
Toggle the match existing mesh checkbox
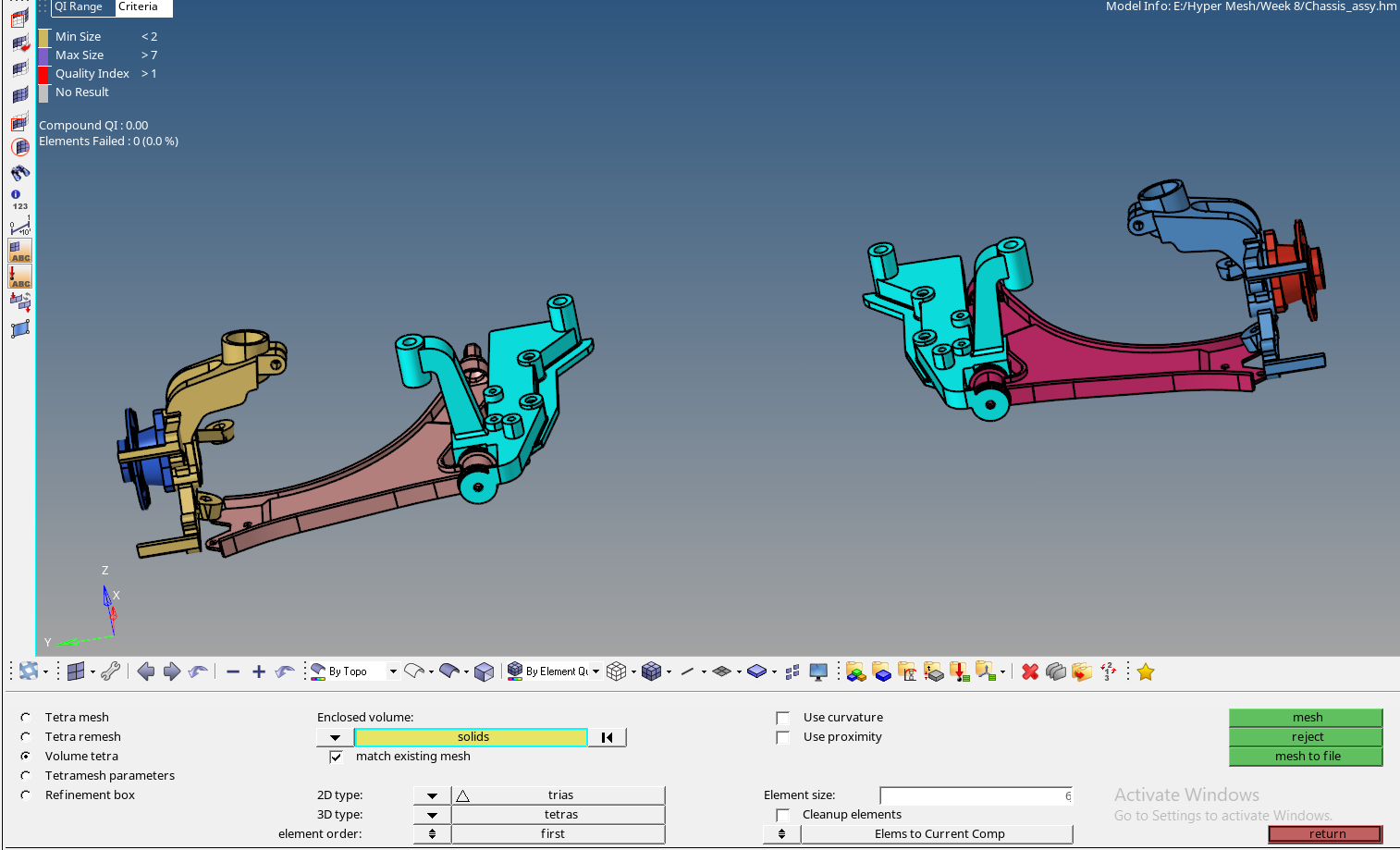(x=336, y=757)
